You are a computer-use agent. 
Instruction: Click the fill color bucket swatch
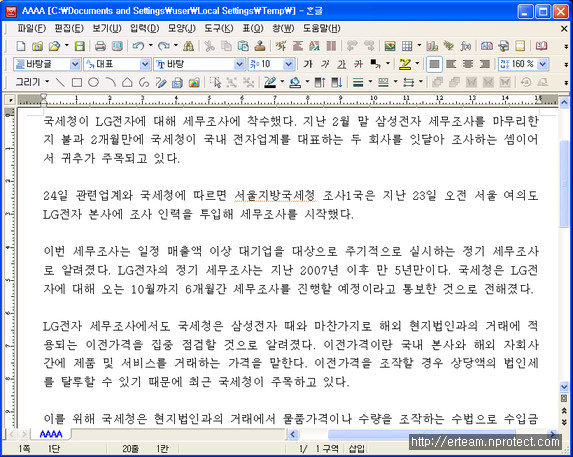[x=295, y=83]
